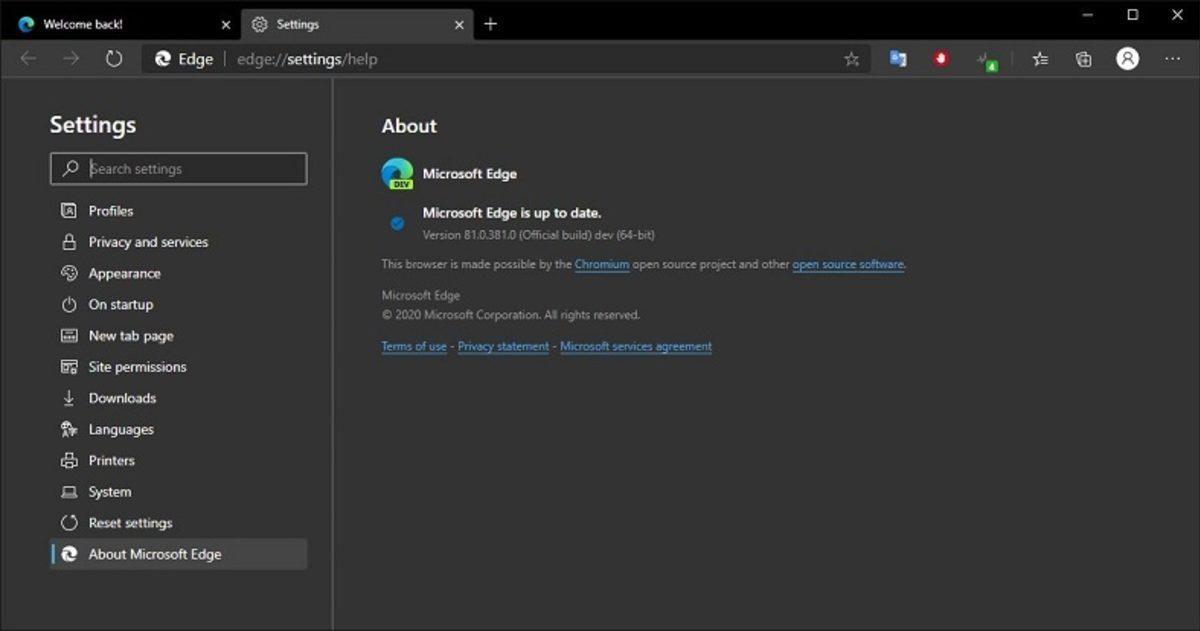Select Privacy and services in the sidebar

[x=149, y=242]
